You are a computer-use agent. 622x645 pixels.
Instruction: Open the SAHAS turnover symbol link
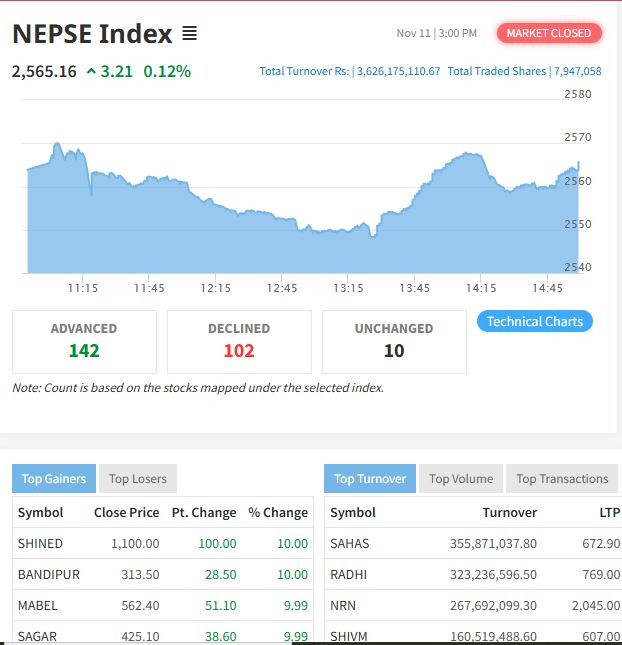click(x=349, y=543)
